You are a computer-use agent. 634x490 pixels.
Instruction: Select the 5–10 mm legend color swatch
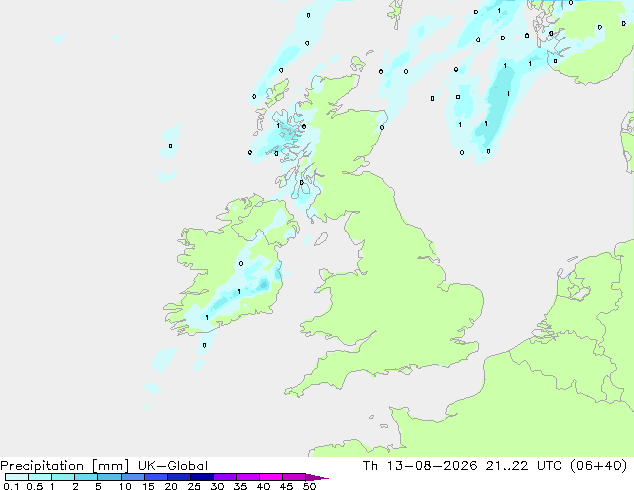click(109, 477)
